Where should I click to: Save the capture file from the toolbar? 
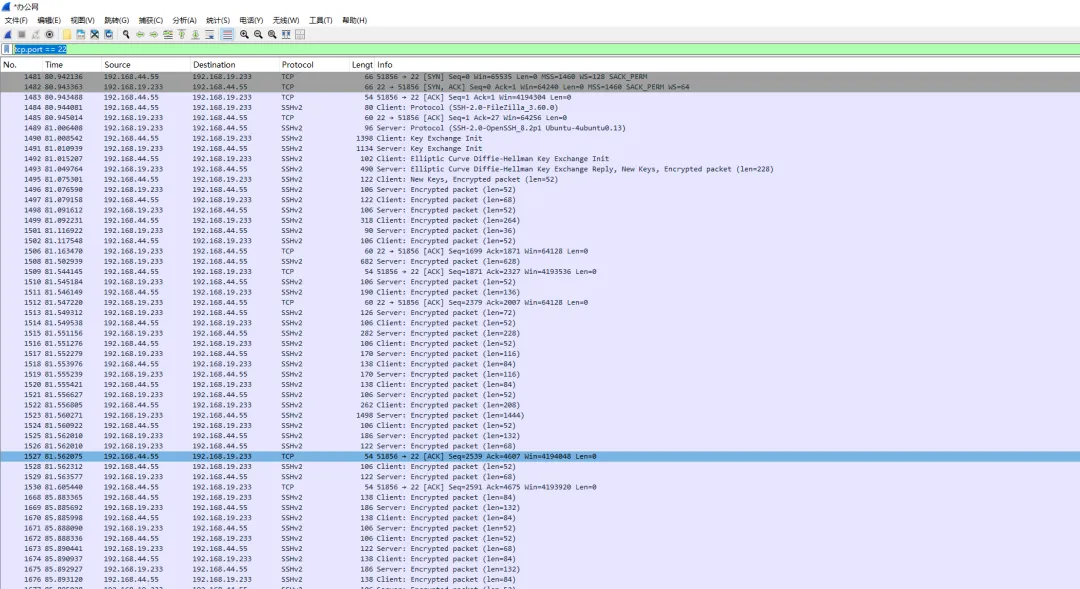[x=81, y=34]
